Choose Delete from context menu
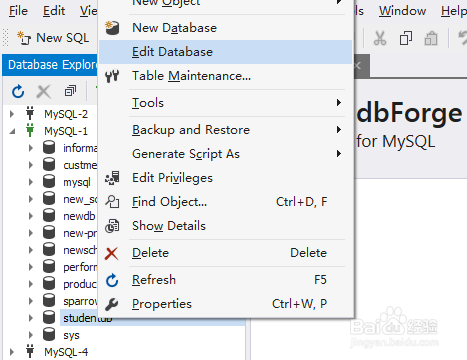 click(226, 253)
